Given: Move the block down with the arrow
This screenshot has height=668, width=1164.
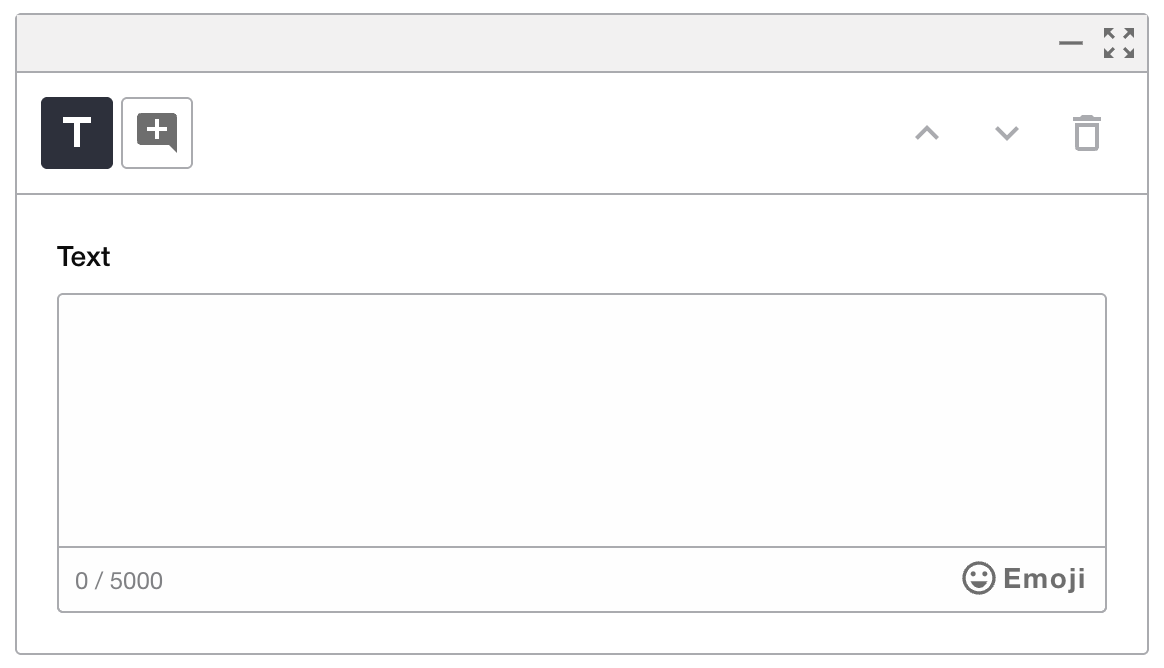Looking at the screenshot, I should tap(1007, 133).
